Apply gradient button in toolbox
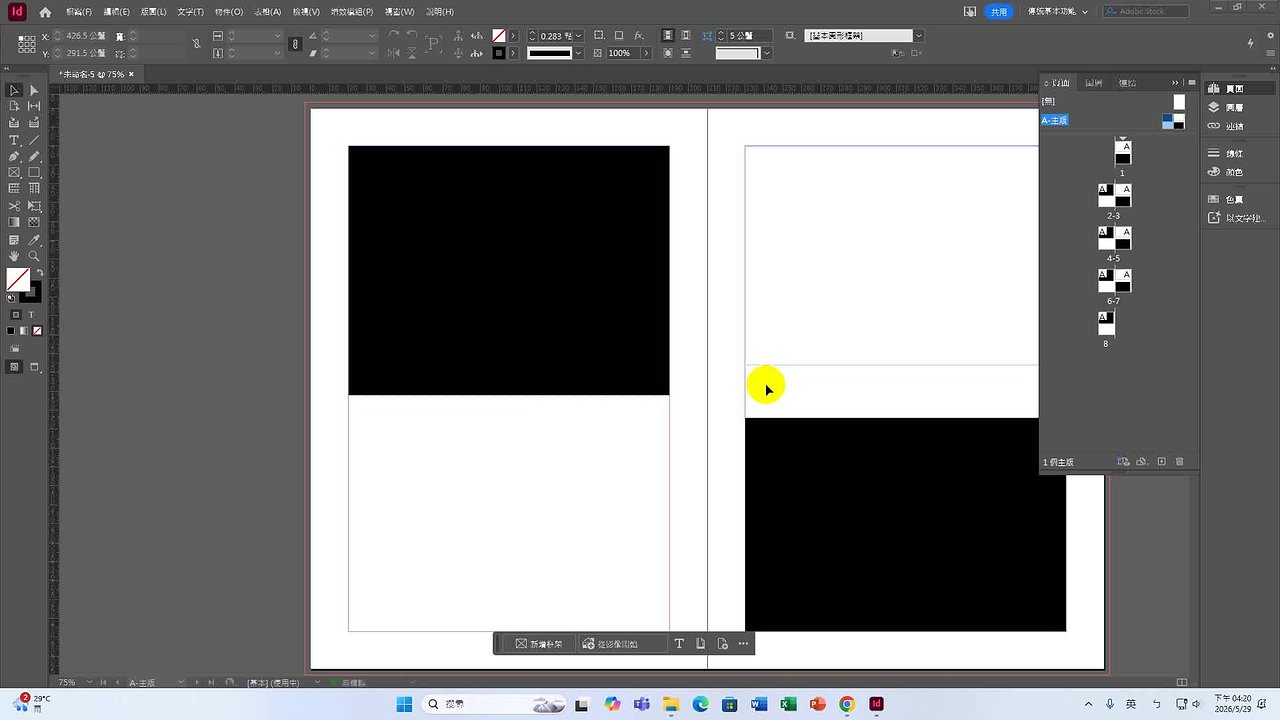The width and height of the screenshot is (1280, 720). [24, 330]
